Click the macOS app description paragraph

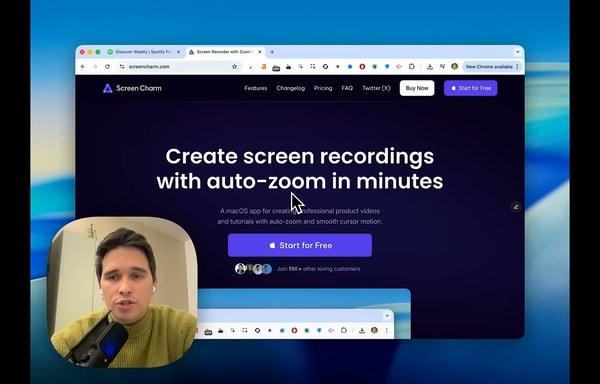point(300,216)
